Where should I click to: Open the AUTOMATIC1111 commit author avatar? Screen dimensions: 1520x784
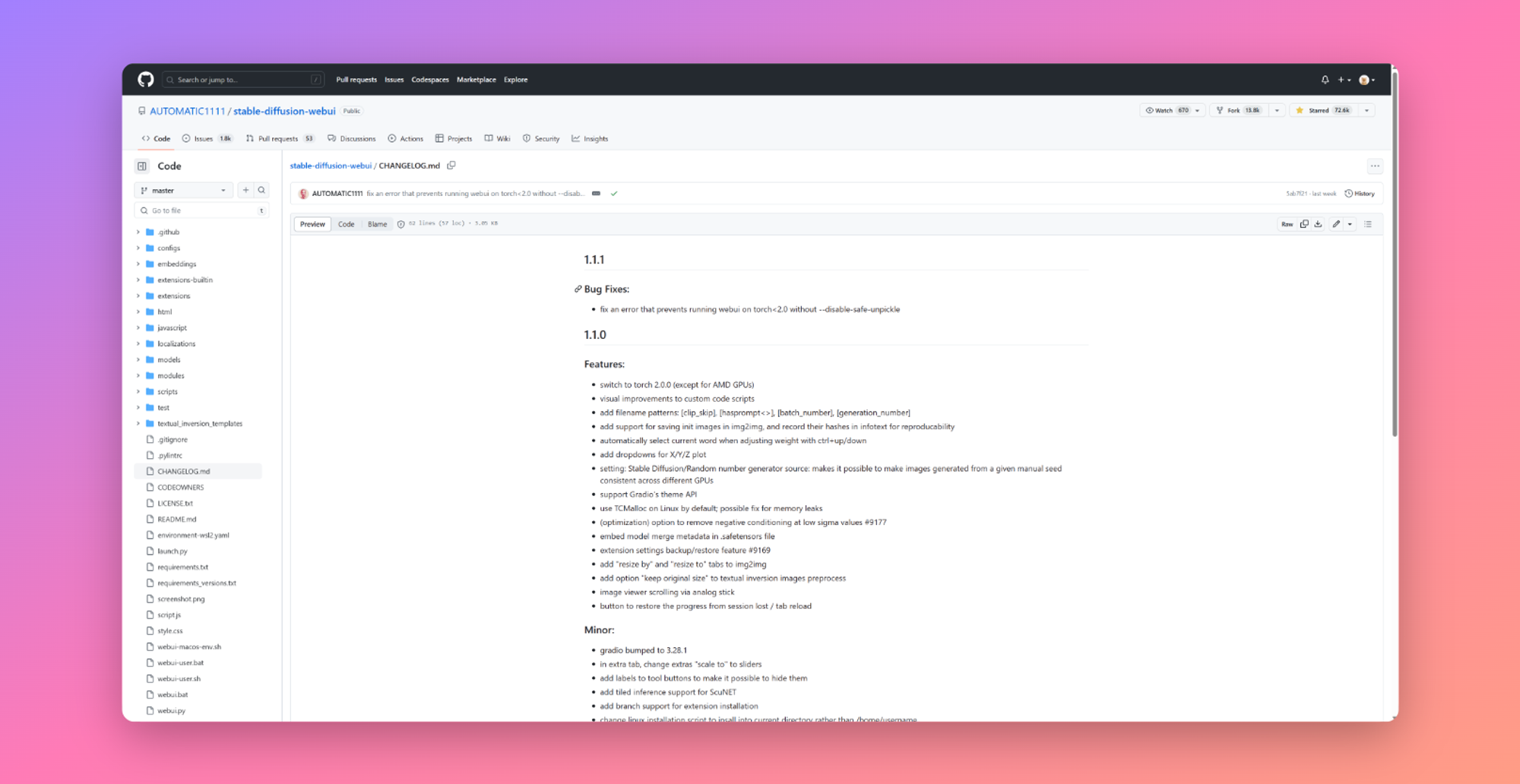pyautogui.click(x=303, y=194)
